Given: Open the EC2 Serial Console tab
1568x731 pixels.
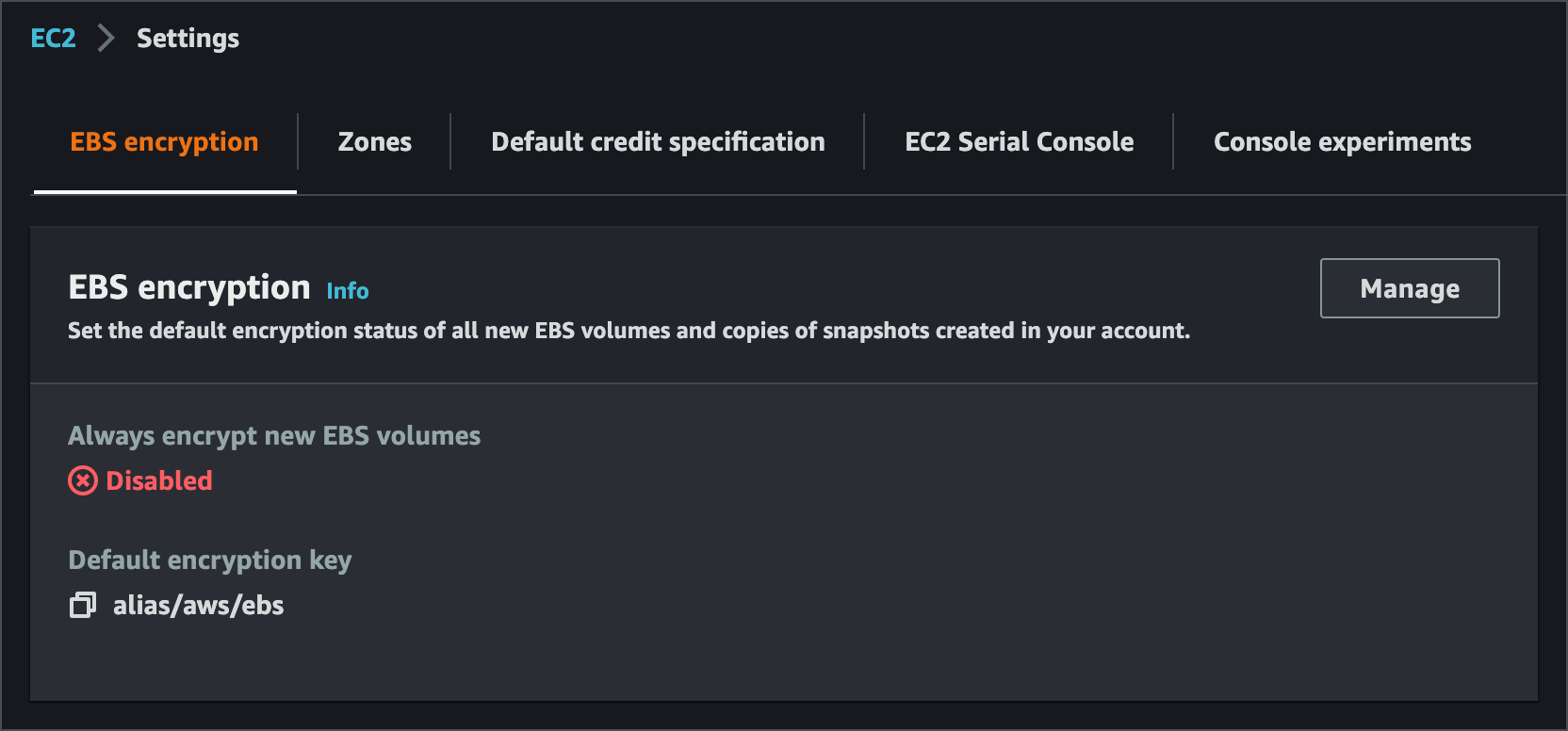Looking at the screenshot, I should click(x=1019, y=141).
